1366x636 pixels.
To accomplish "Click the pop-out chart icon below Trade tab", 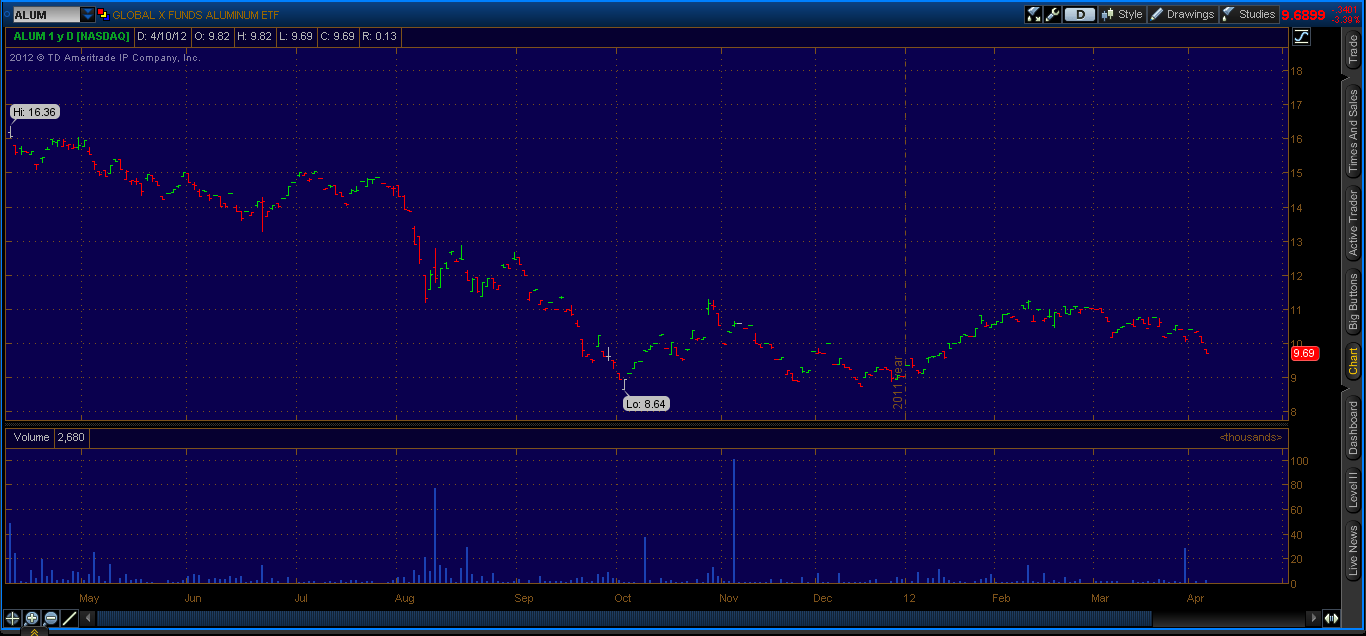I will 1302,37.
